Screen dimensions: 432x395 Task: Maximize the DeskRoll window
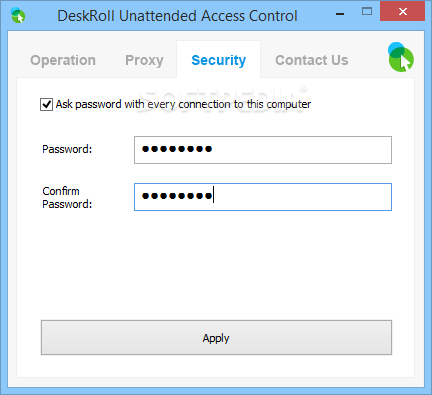(x=367, y=12)
